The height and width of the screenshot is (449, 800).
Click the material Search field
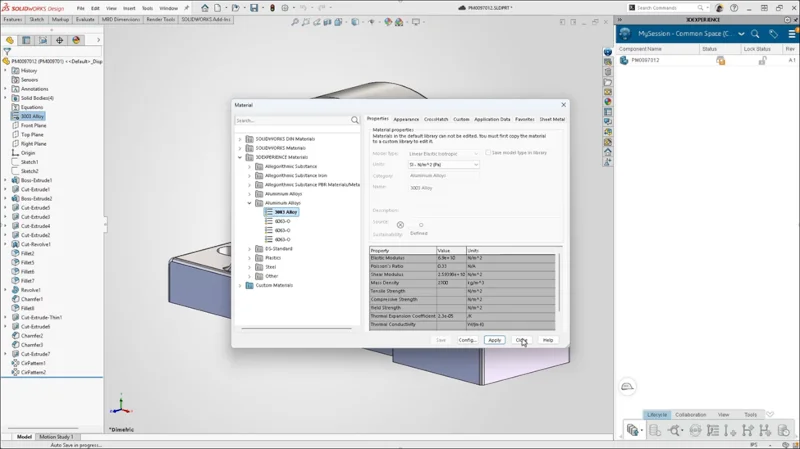(x=292, y=120)
